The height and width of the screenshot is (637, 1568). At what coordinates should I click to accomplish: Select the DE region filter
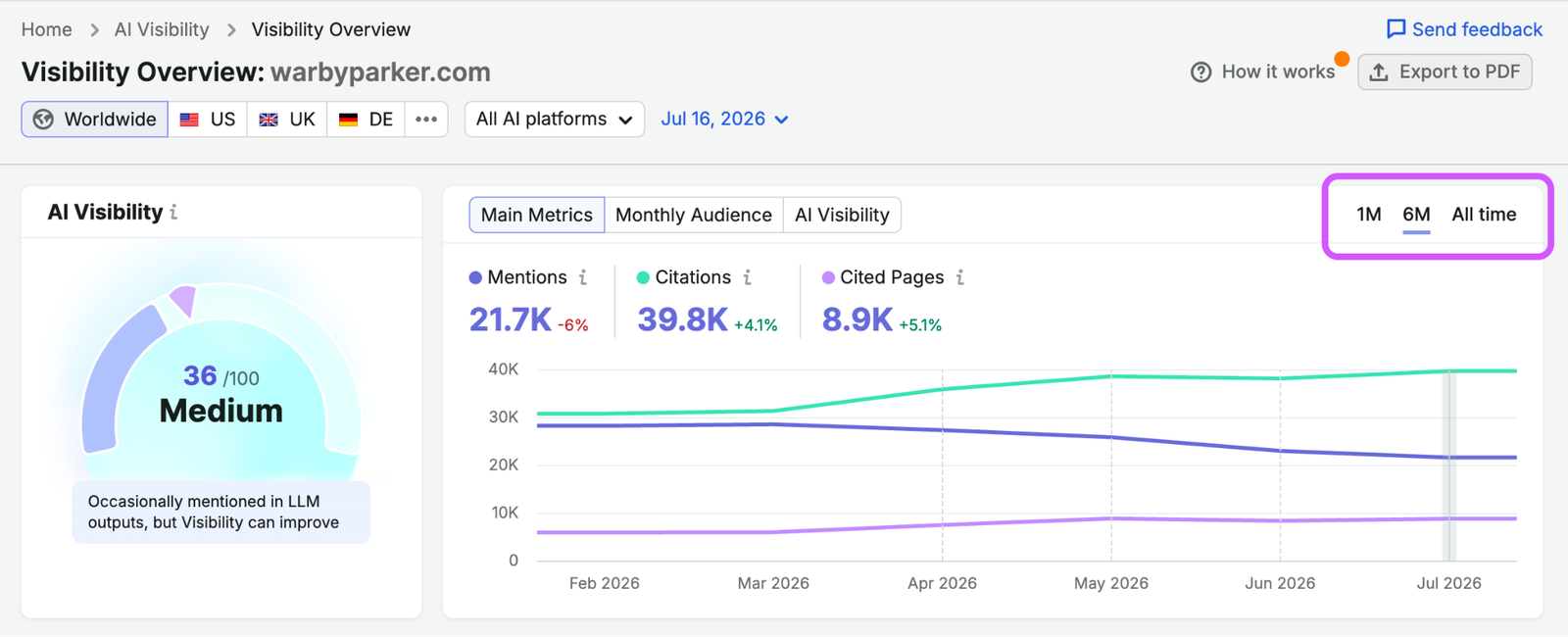[366, 120]
